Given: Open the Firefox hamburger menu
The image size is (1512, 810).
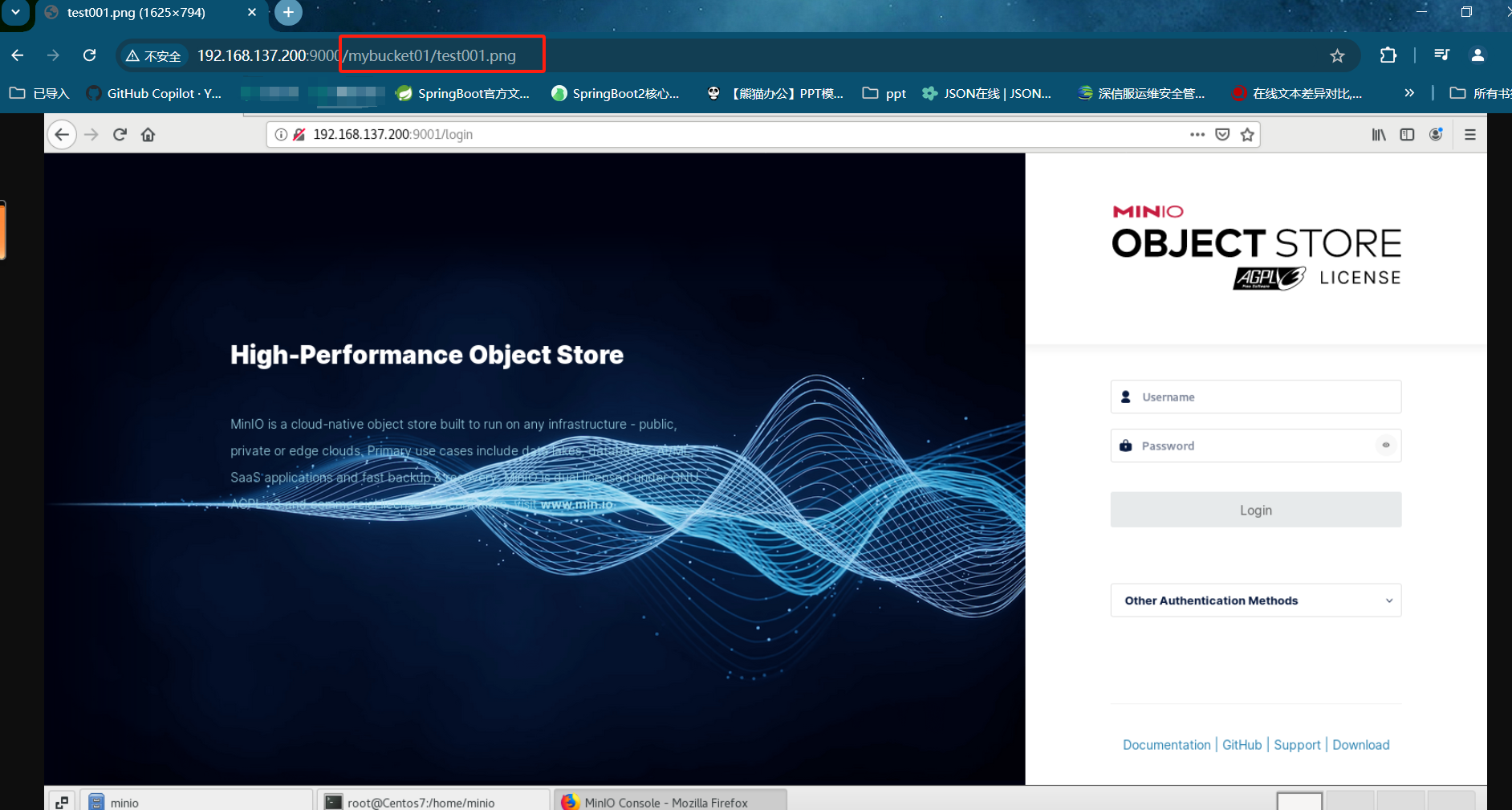Looking at the screenshot, I should click(x=1470, y=134).
